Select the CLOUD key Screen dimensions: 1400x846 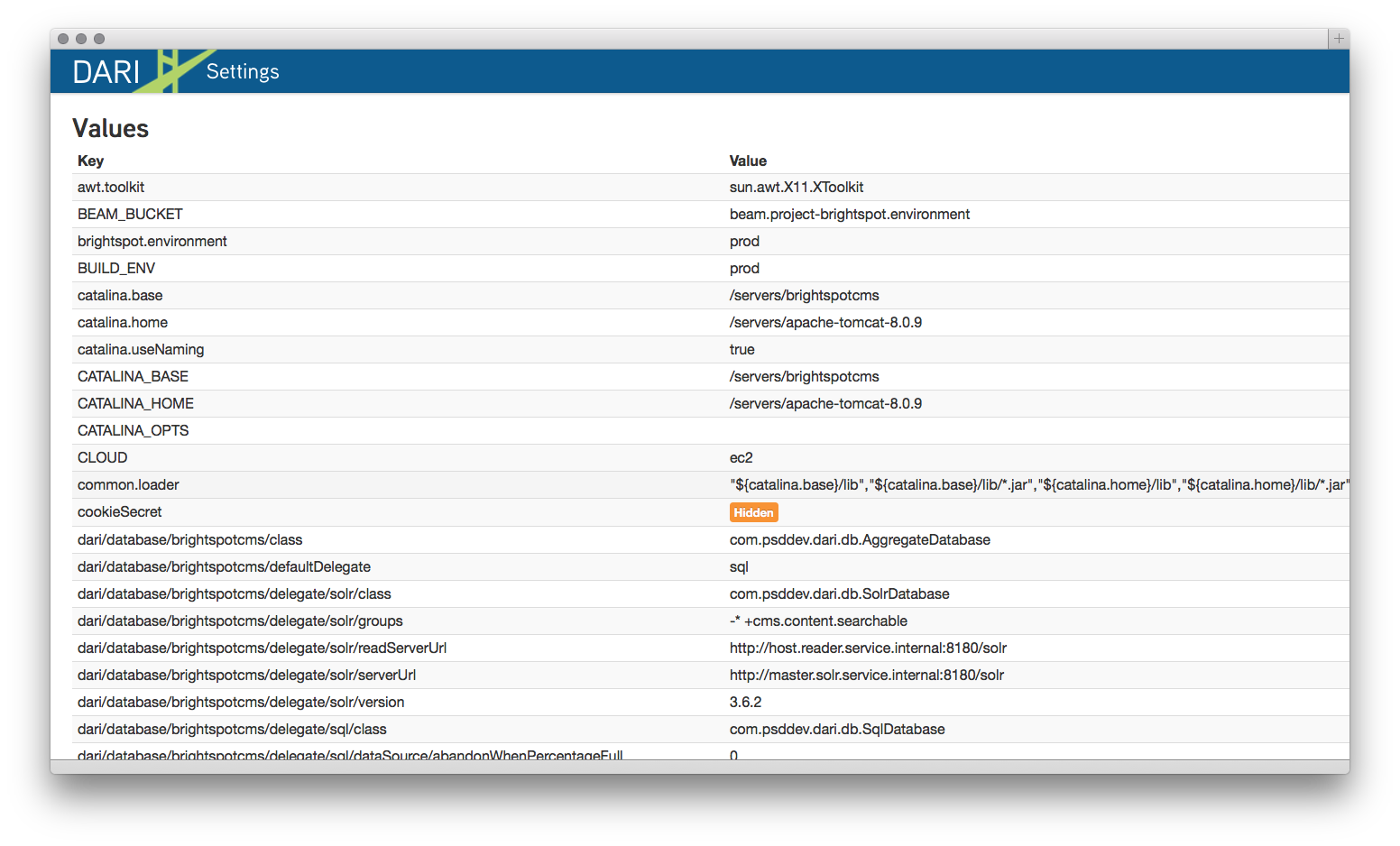coord(103,457)
